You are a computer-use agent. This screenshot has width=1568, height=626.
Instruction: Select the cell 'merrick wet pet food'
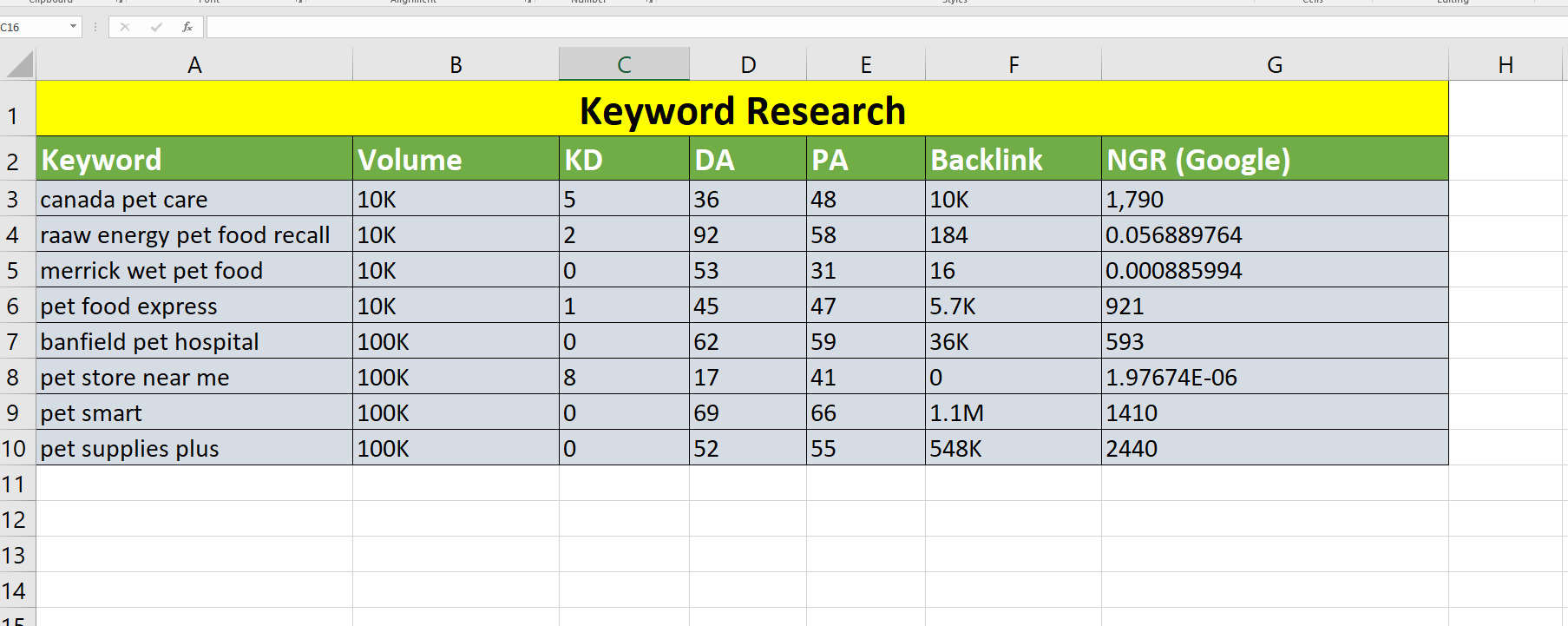(x=194, y=270)
